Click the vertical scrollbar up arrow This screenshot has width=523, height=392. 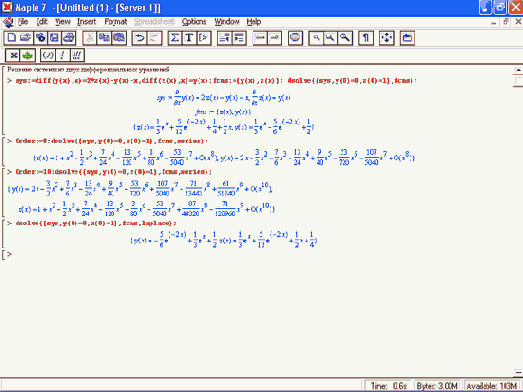(x=518, y=70)
